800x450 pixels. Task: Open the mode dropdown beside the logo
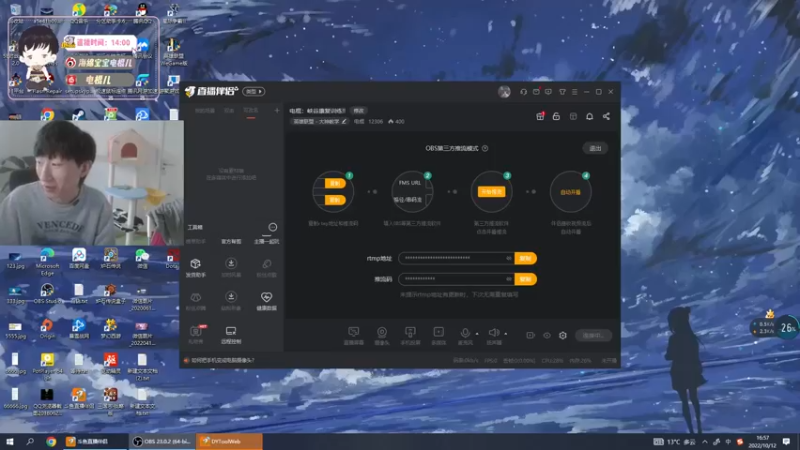254,92
